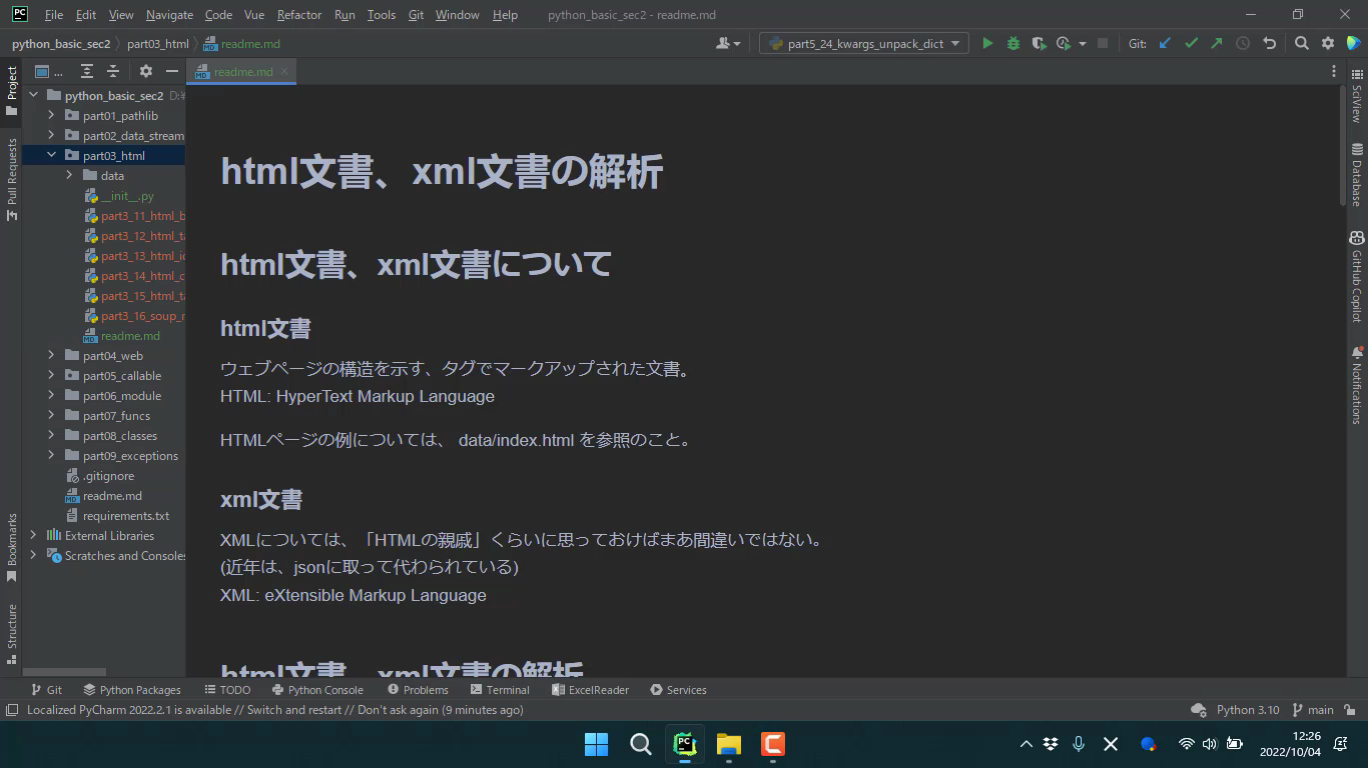
Task: Push commits with the green arrow icon
Action: click(x=1216, y=43)
